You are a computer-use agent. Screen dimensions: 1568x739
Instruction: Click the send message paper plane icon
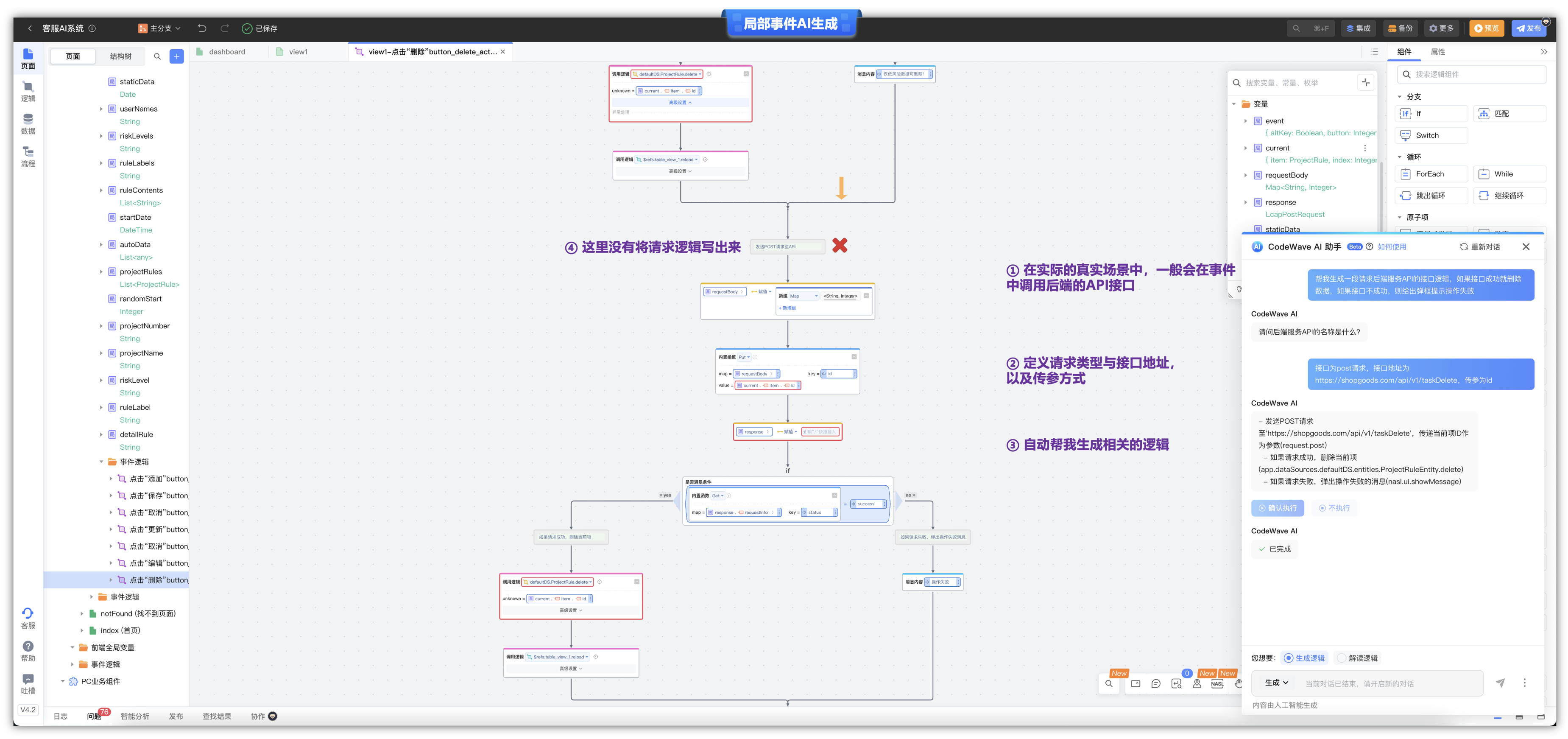pos(1500,683)
